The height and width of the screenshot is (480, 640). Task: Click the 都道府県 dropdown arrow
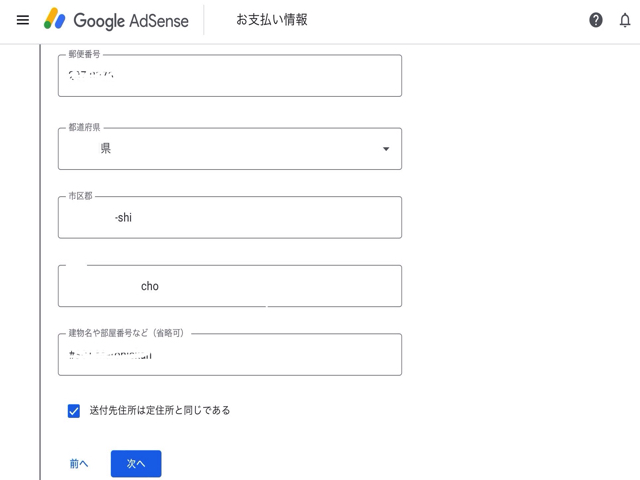coord(386,149)
